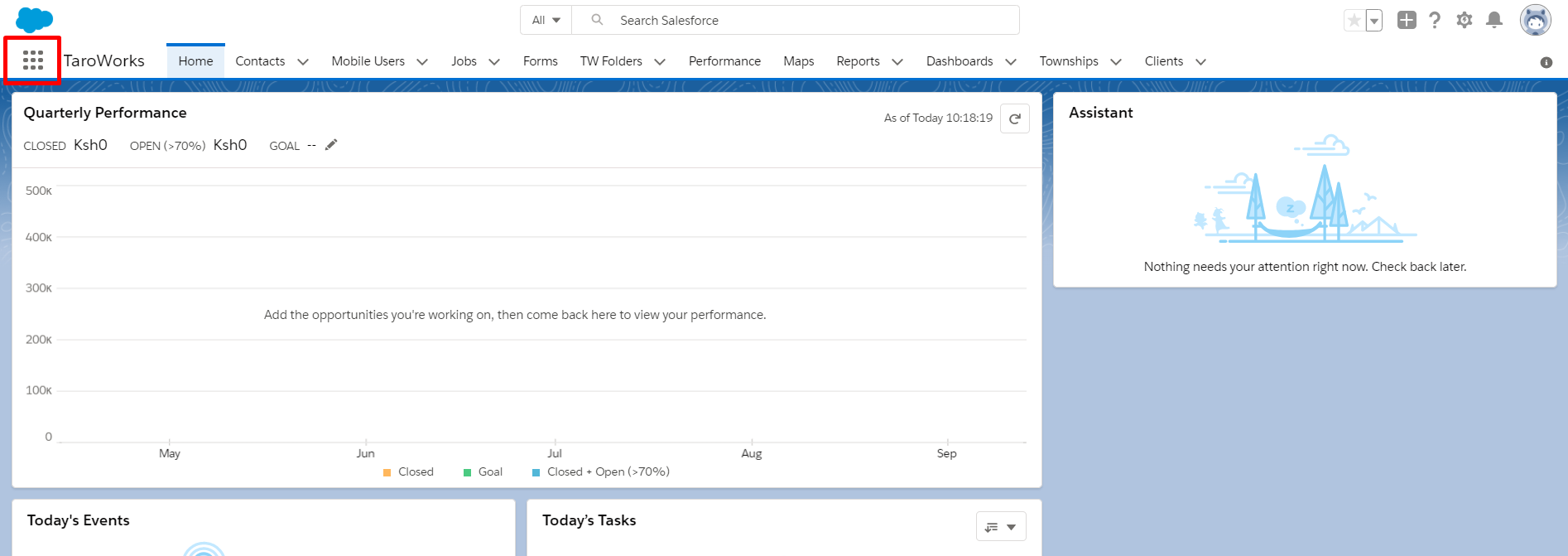Open the All search scope dropdown
The height and width of the screenshot is (556, 1568).
click(546, 20)
